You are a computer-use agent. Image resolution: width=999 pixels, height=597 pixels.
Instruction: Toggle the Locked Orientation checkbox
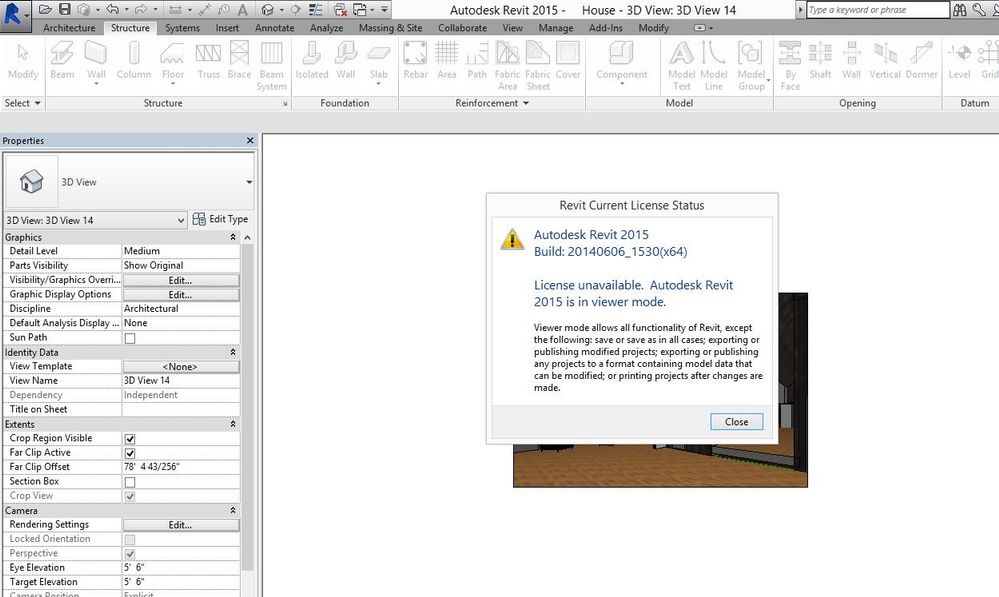130,540
